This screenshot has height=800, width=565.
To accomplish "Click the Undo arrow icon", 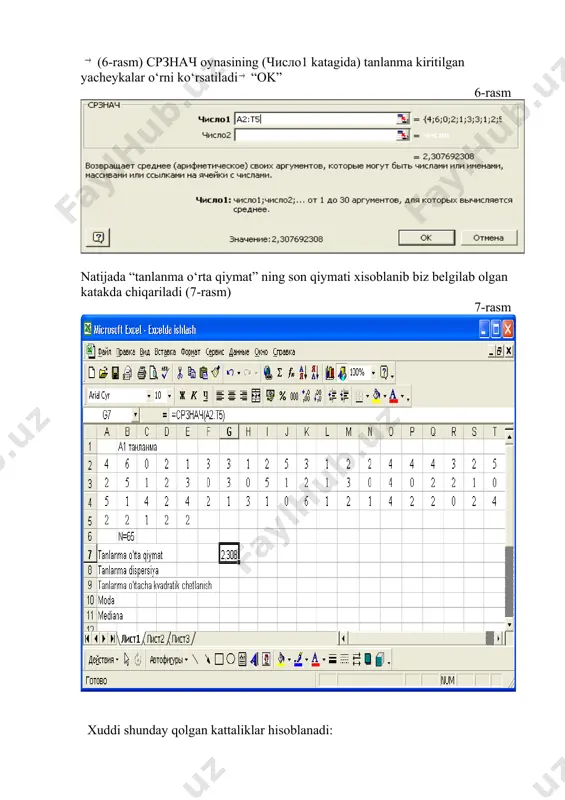I will 230,373.
